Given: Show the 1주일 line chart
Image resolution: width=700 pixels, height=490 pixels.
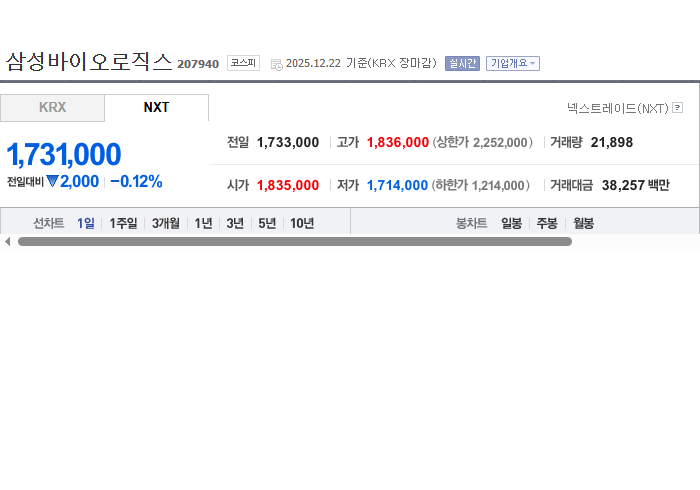Looking at the screenshot, I should 123,223.
